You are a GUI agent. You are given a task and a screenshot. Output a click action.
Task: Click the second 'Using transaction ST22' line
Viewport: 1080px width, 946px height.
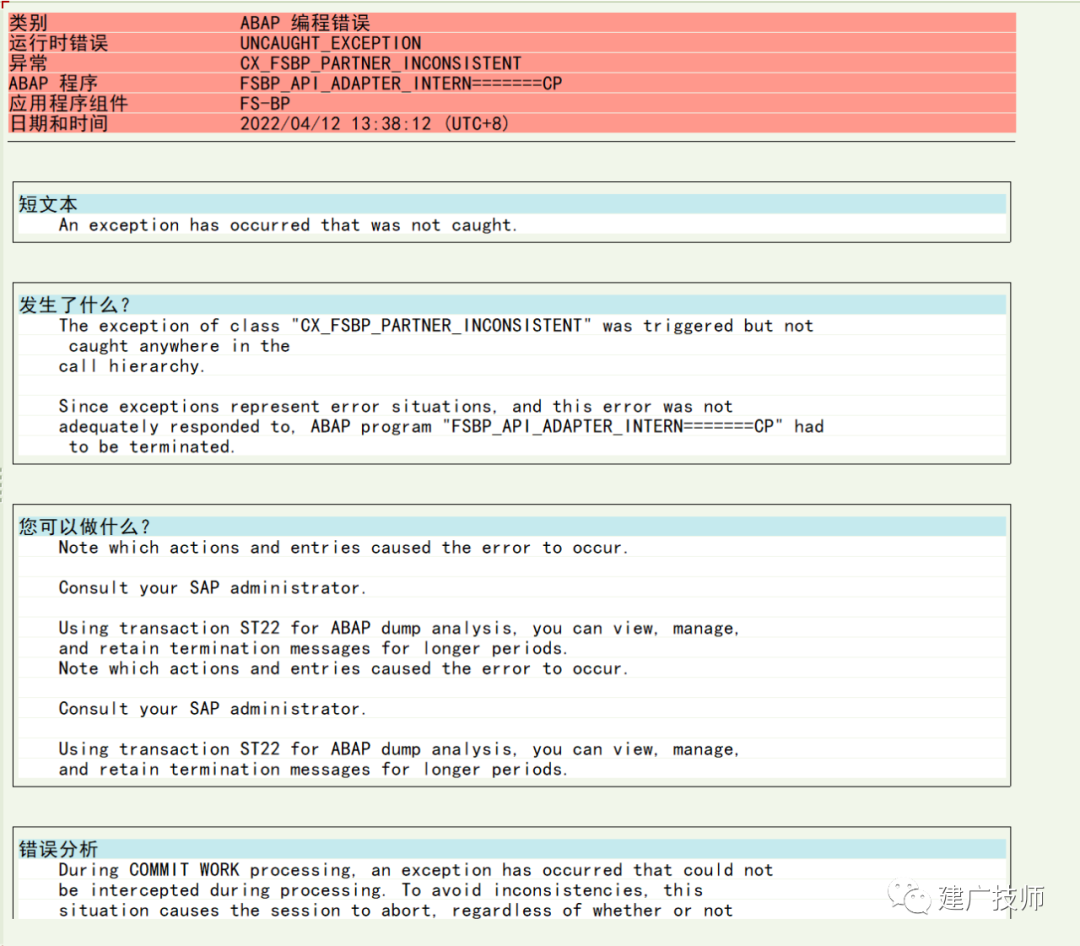[x=399, y=749]
